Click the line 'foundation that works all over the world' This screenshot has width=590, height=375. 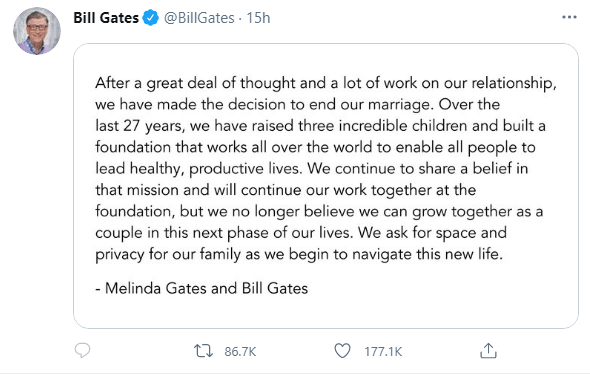pyautogui.click(x=233, y=147)
